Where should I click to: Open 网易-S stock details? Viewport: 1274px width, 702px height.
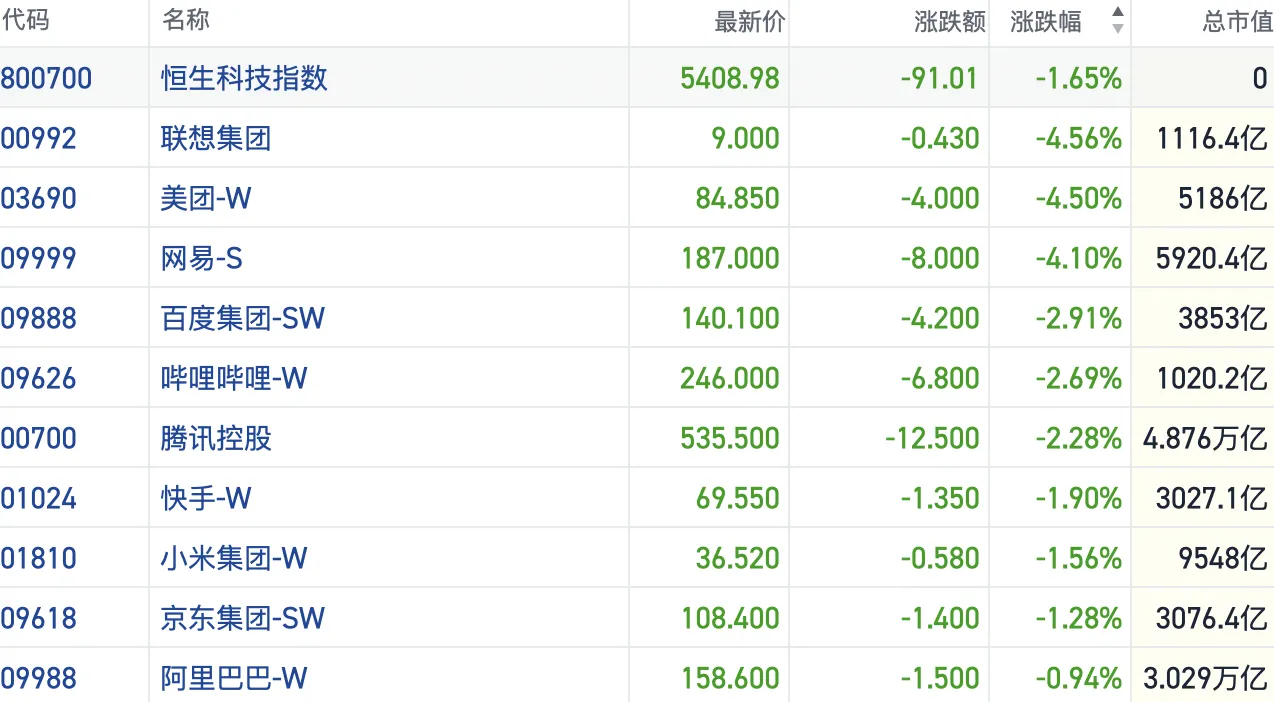pyautogui.click(x=202, y=258)
